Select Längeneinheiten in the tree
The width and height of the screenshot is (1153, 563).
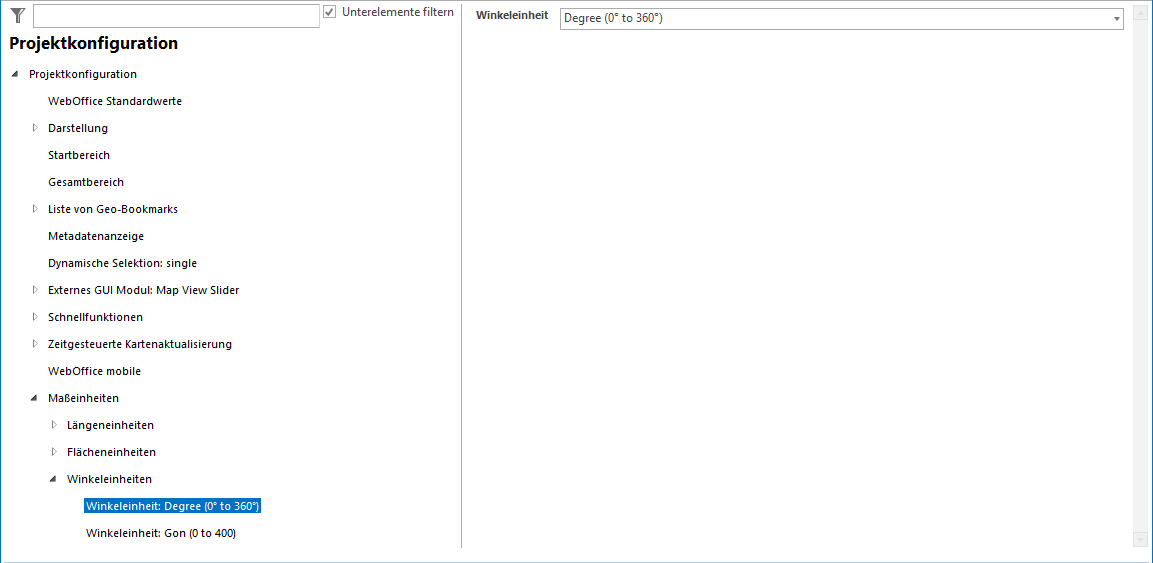110,425
